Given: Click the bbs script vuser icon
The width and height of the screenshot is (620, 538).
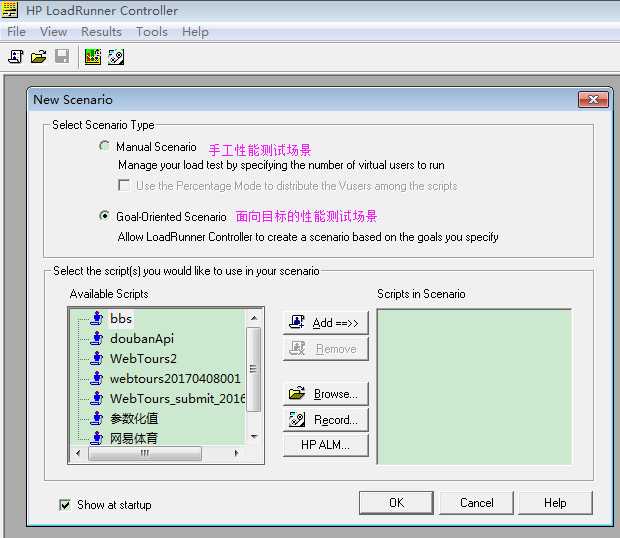Looking at the screenshot, I should pyautogui.click(x=96, y=318).
